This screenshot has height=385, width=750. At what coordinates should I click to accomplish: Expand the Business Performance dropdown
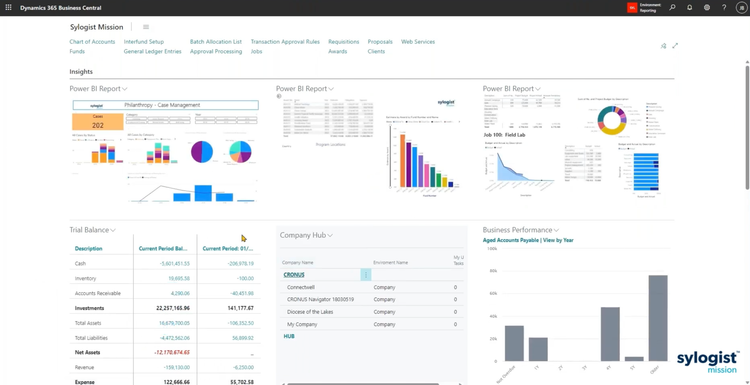pos(556,230)
